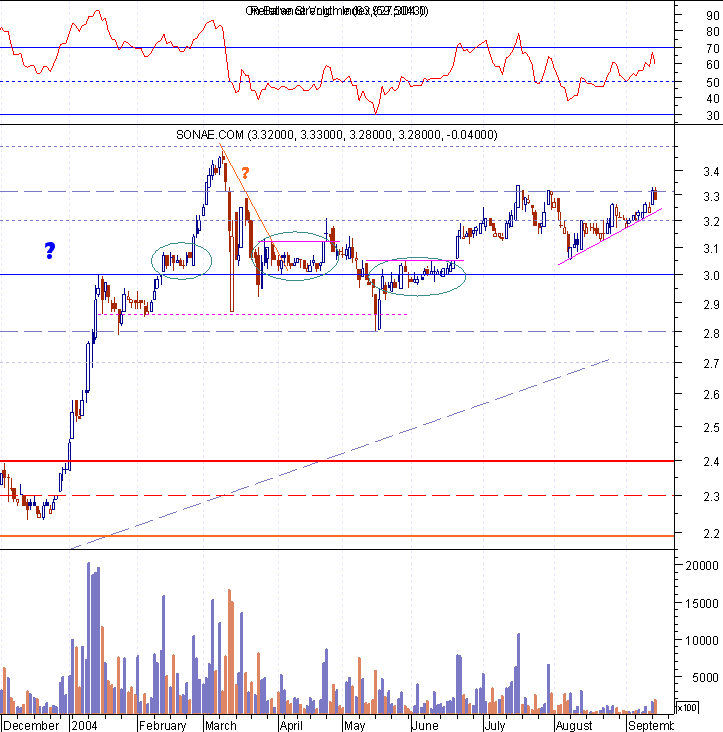
Task: Click the RSI scale value 60
Action: coord(713,65)
